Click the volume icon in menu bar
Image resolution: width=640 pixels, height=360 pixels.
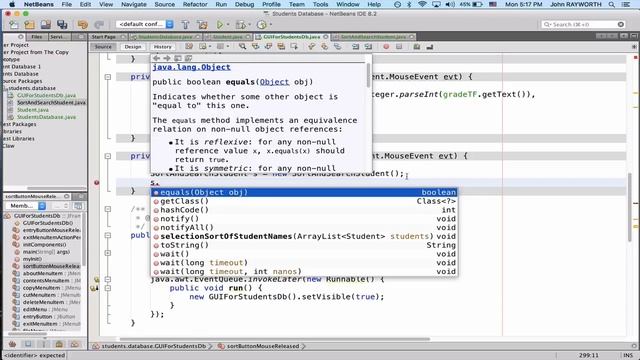[450, 4]
